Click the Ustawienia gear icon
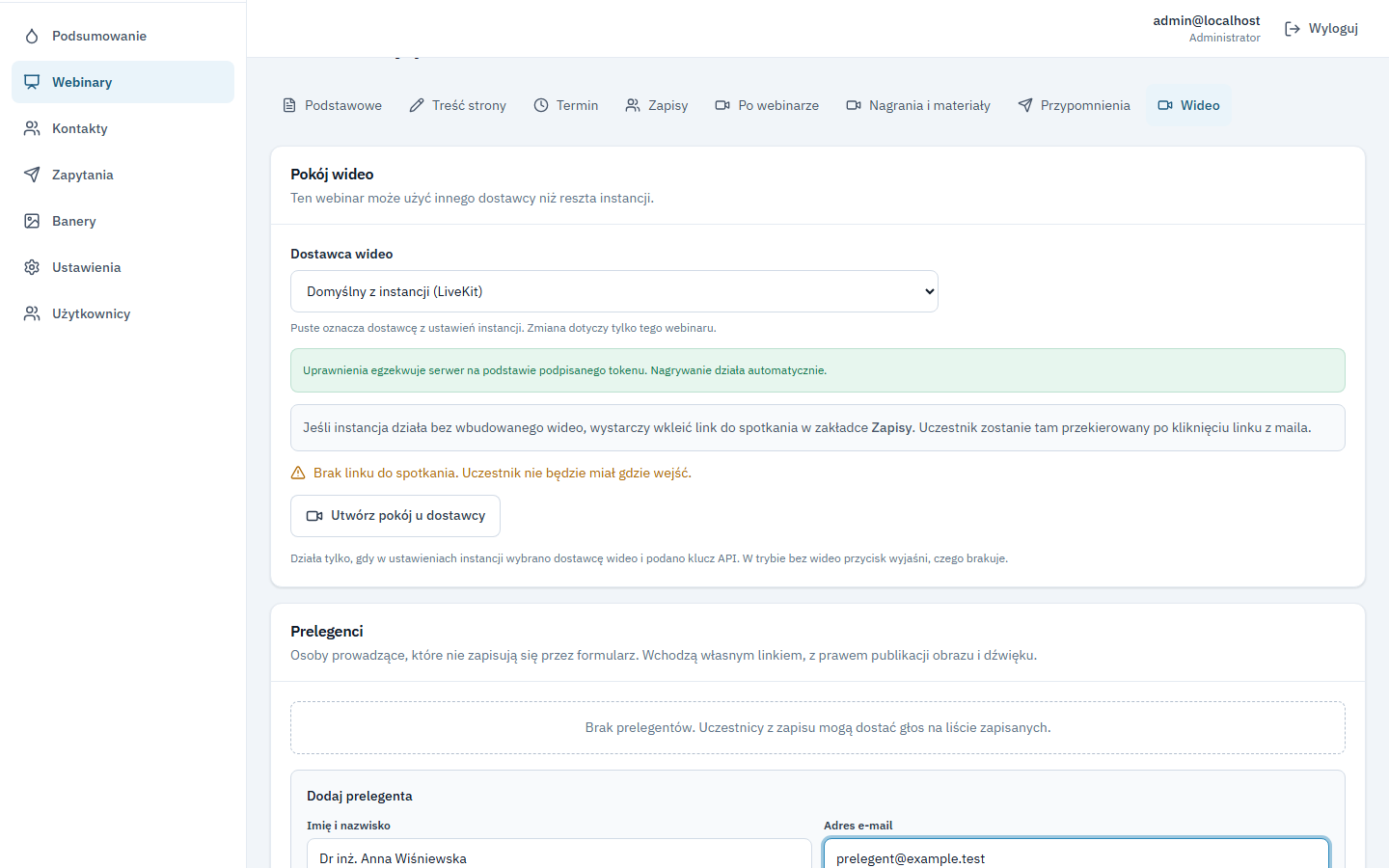Viewport: 1389px width, 868px height. coord(32,267)
